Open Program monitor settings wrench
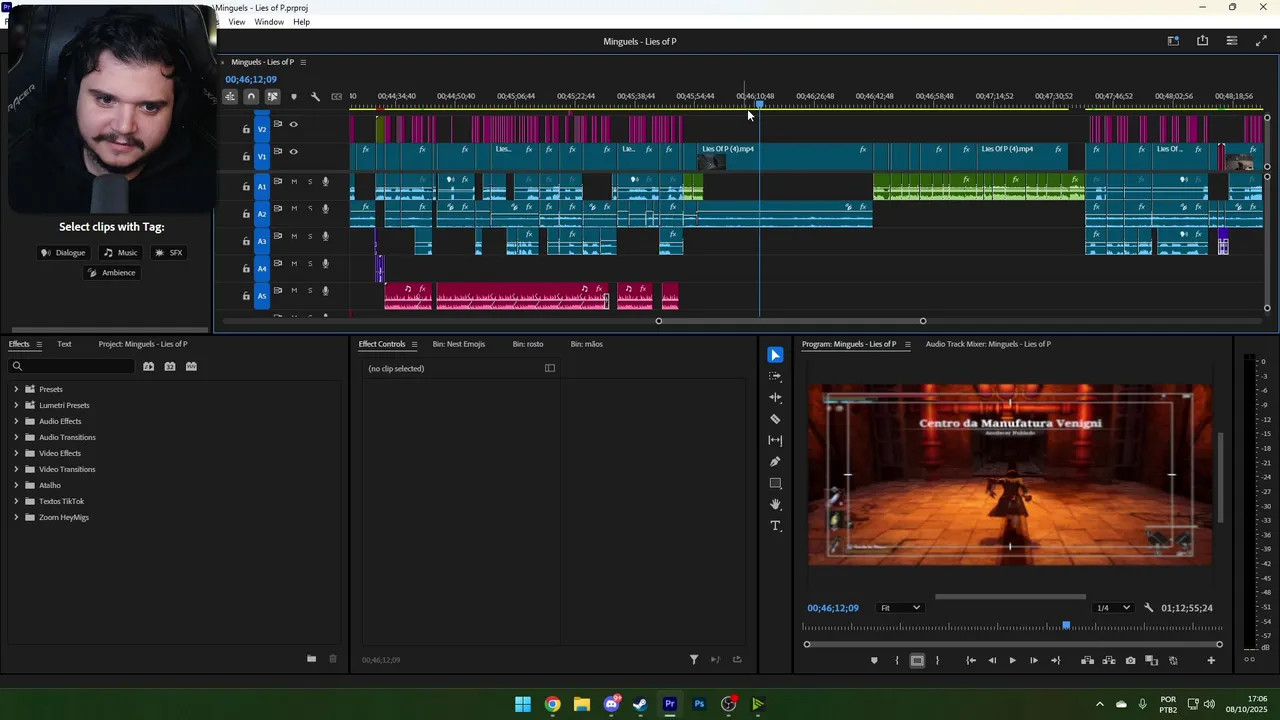The image size is (1280, 720). click(1148, 608)
